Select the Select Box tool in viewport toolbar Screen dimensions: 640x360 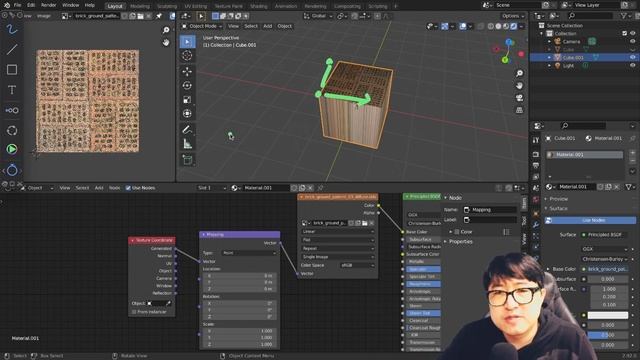187,42
